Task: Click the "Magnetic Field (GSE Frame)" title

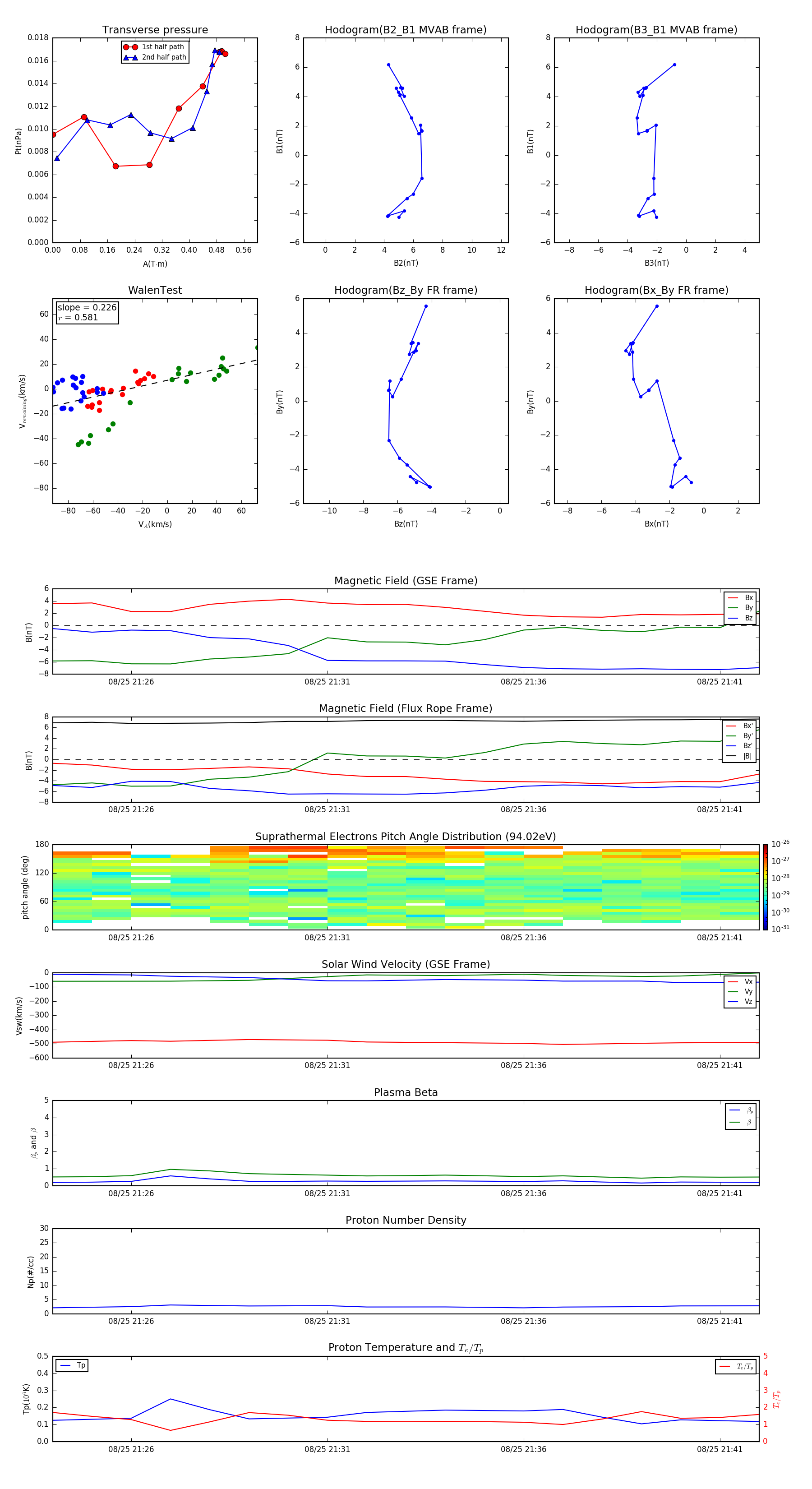Action: pos(406,581)
